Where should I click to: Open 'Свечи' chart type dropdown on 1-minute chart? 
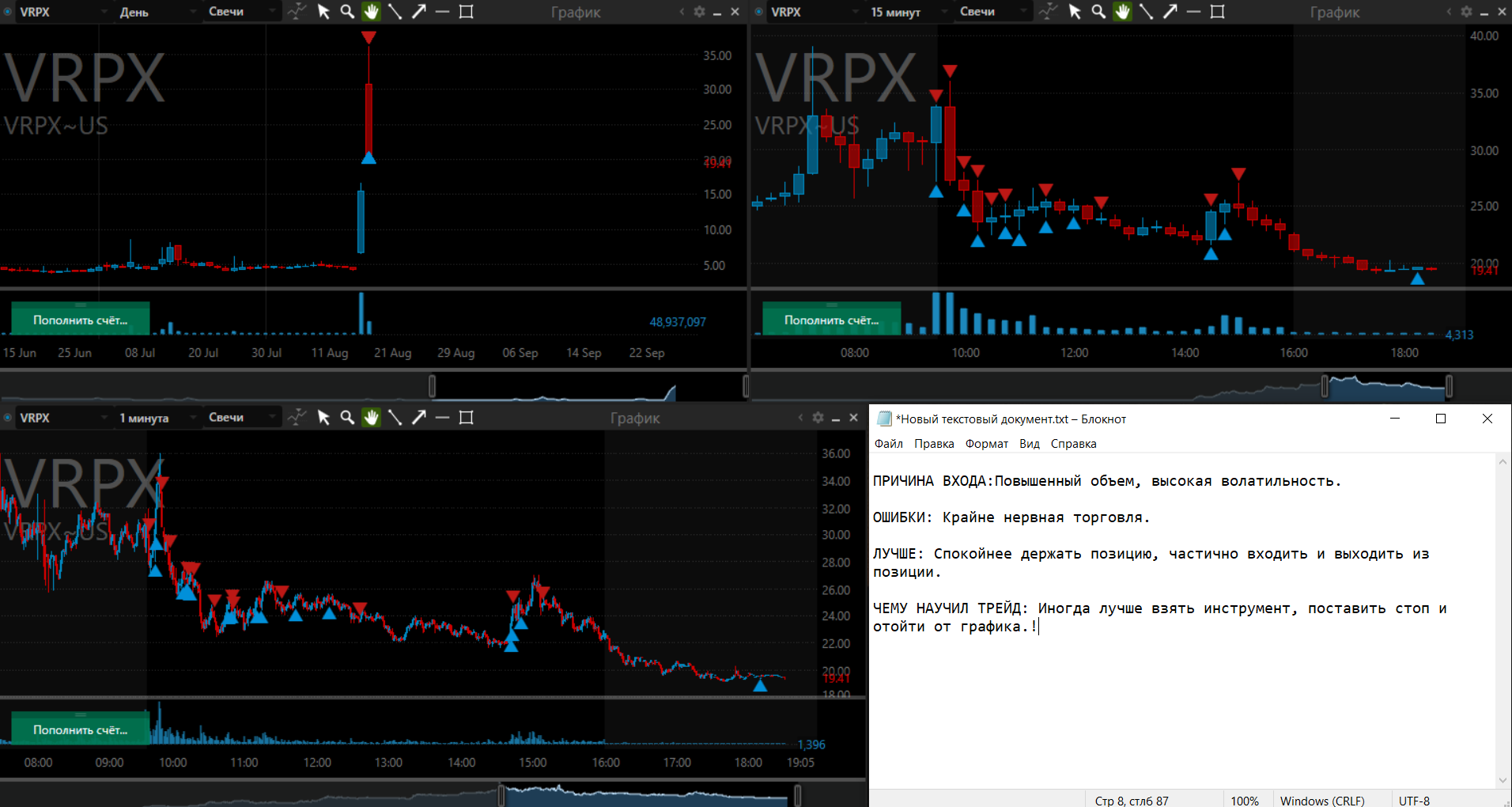243,418
